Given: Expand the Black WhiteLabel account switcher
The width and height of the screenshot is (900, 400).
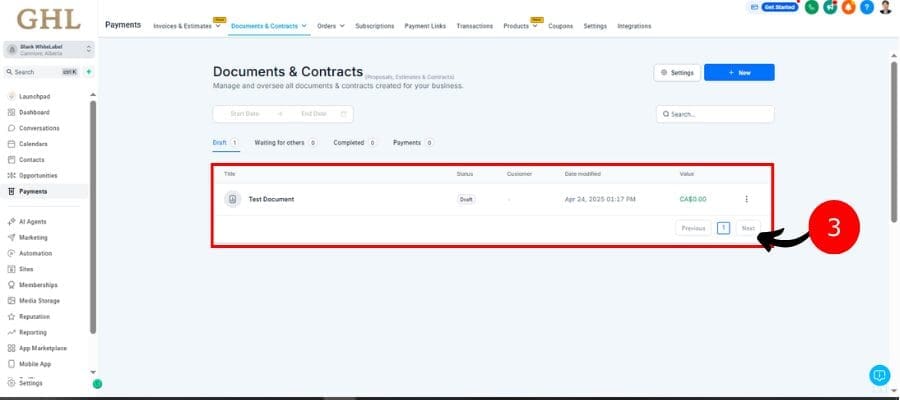Looking at the screenshot, I should click(49, 49).
